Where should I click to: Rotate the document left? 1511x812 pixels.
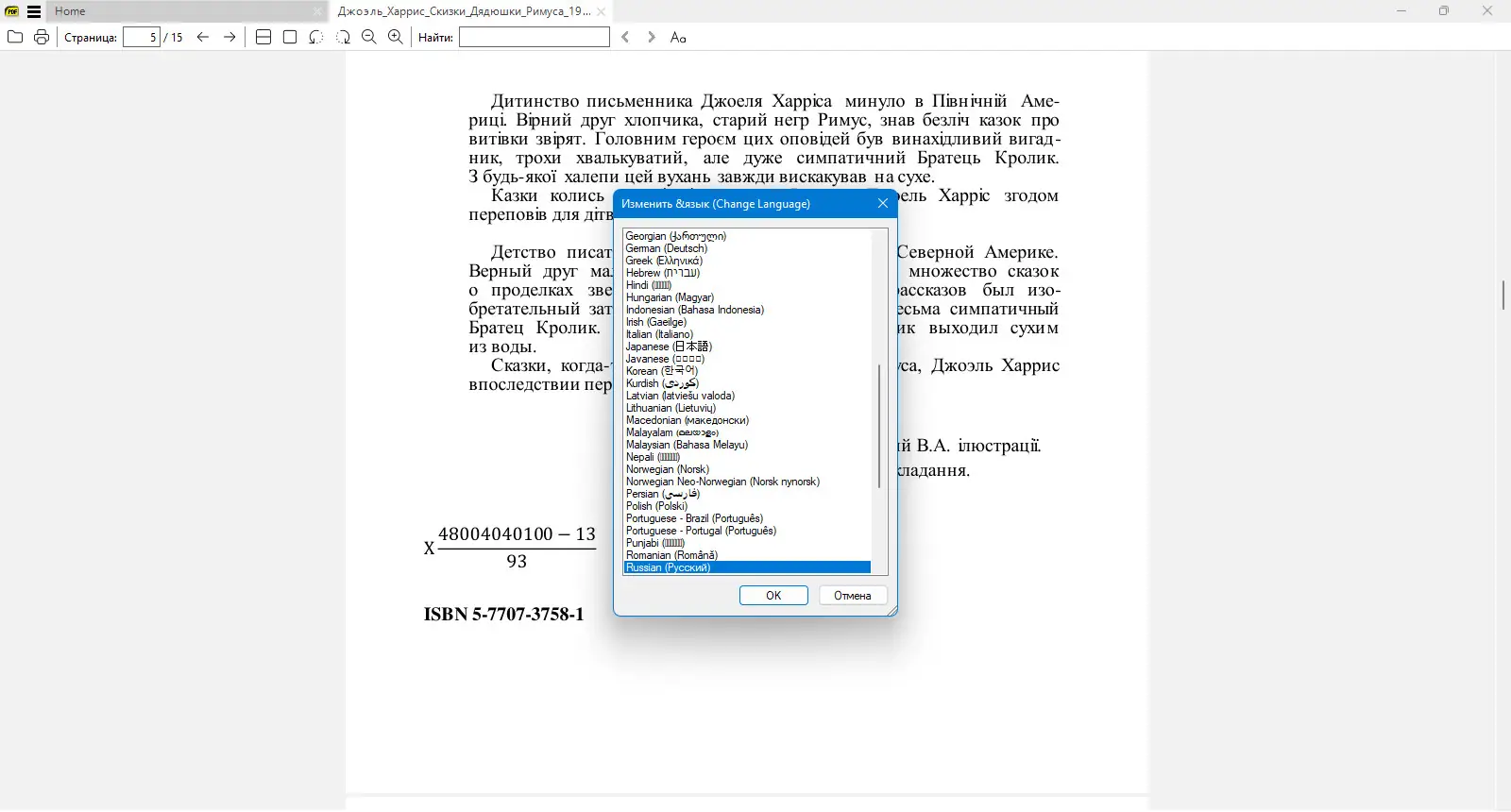coord(316,37)
